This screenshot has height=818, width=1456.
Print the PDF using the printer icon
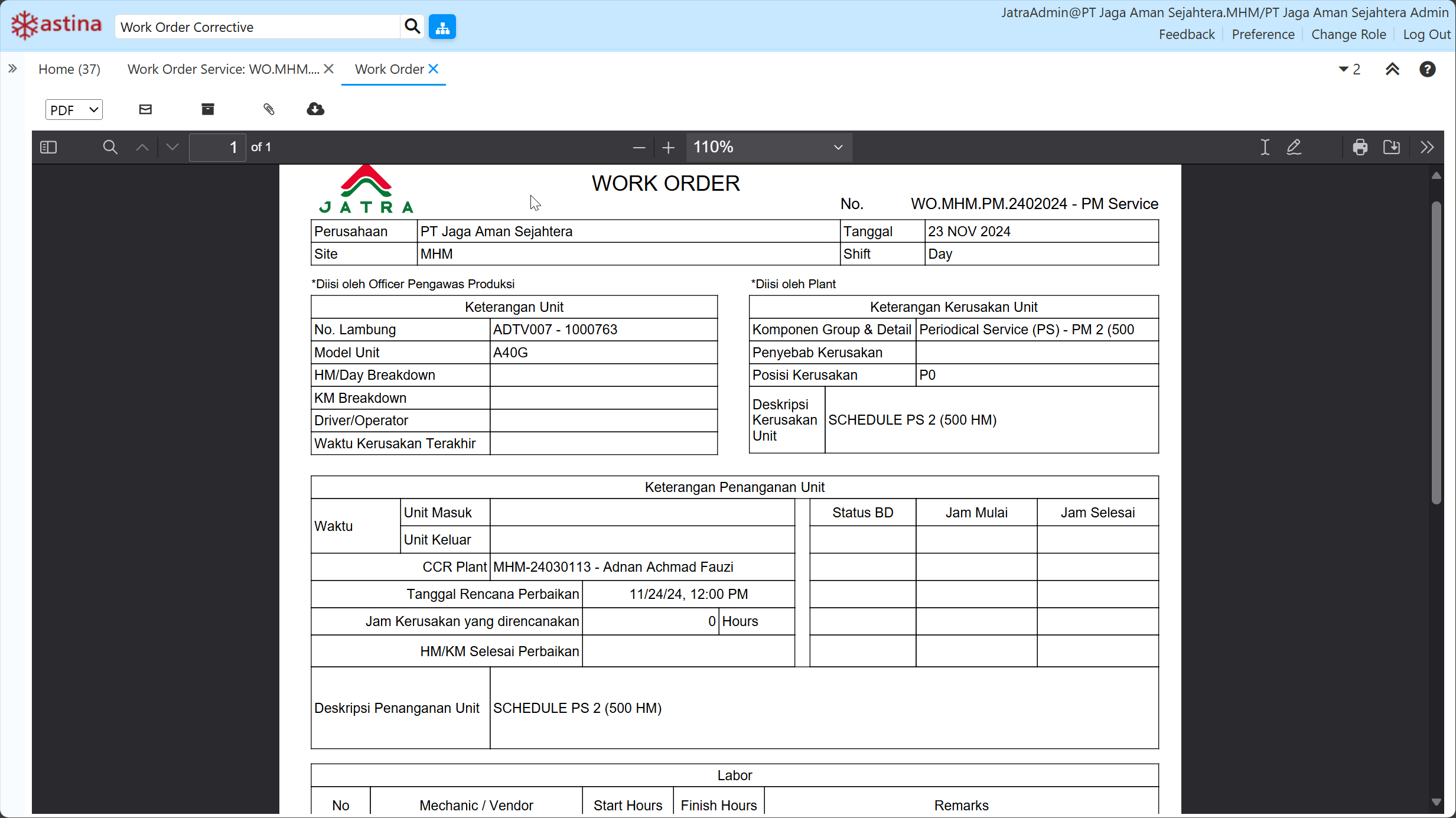[1360, 147]
